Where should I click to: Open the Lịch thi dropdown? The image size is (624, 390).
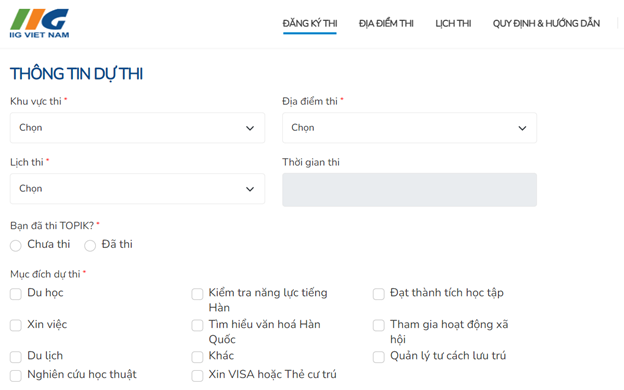137,189
